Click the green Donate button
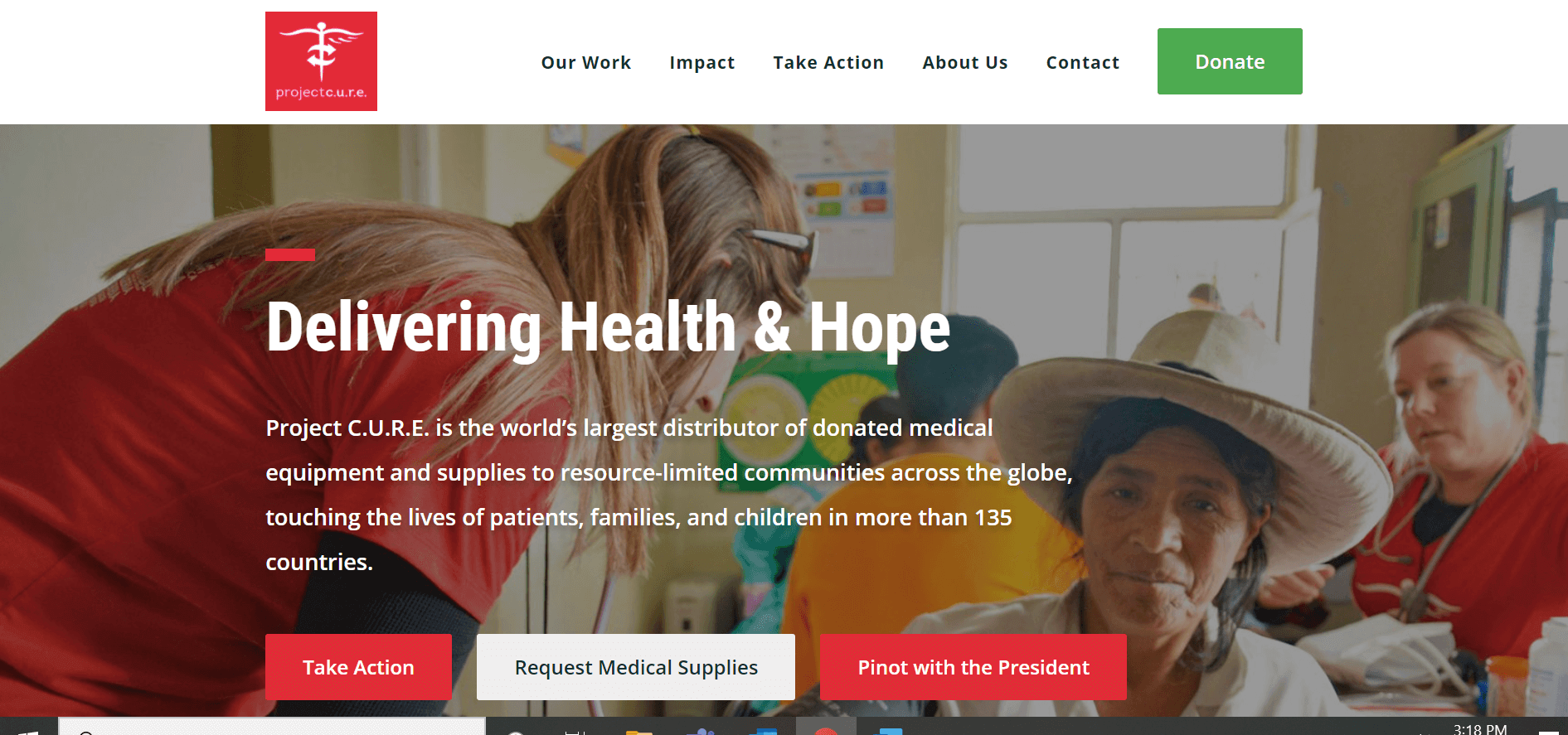Screen dimensions: 1568x735 click(x=1230, y=61)
